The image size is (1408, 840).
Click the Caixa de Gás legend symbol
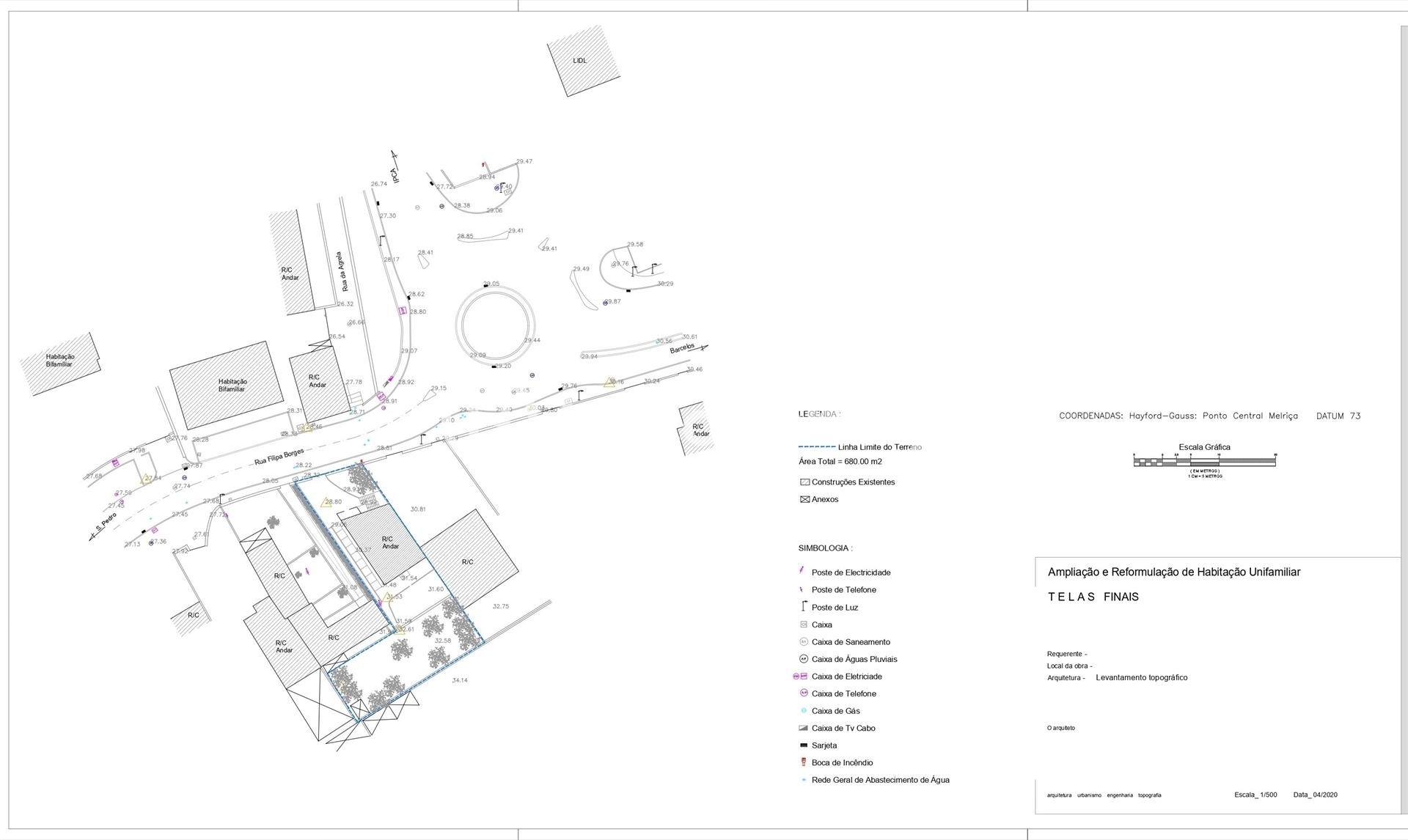[x=804, y=711]
